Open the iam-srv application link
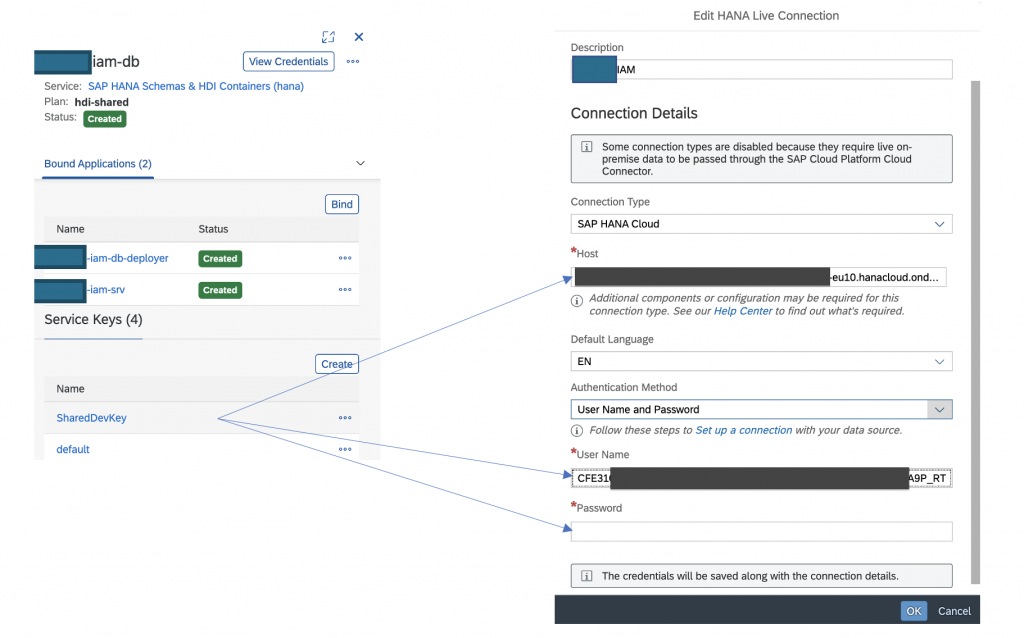Screen dimensions: 1024x638 106,289
